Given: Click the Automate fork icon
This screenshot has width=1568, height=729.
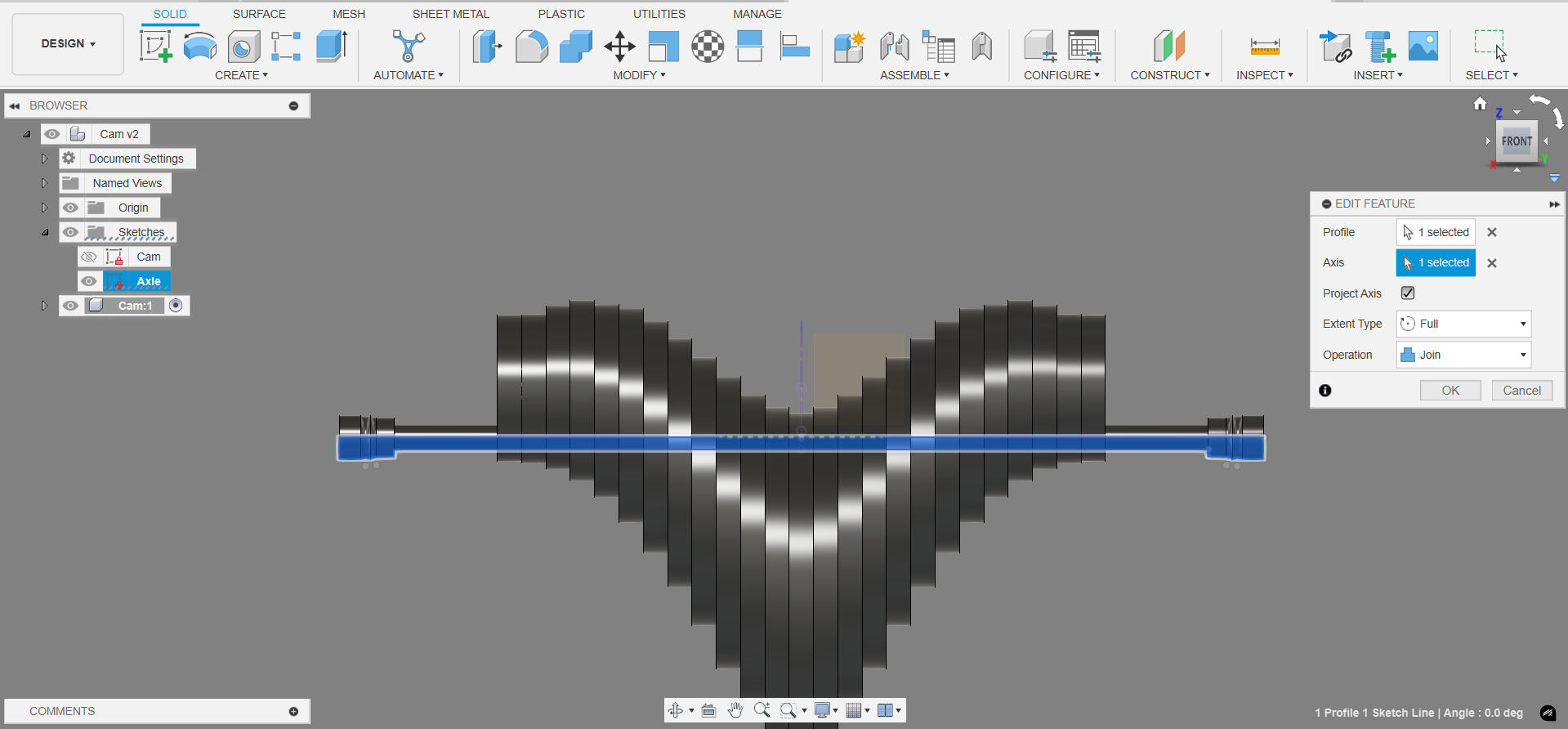Looking at the screenshot, I should 409,47.
